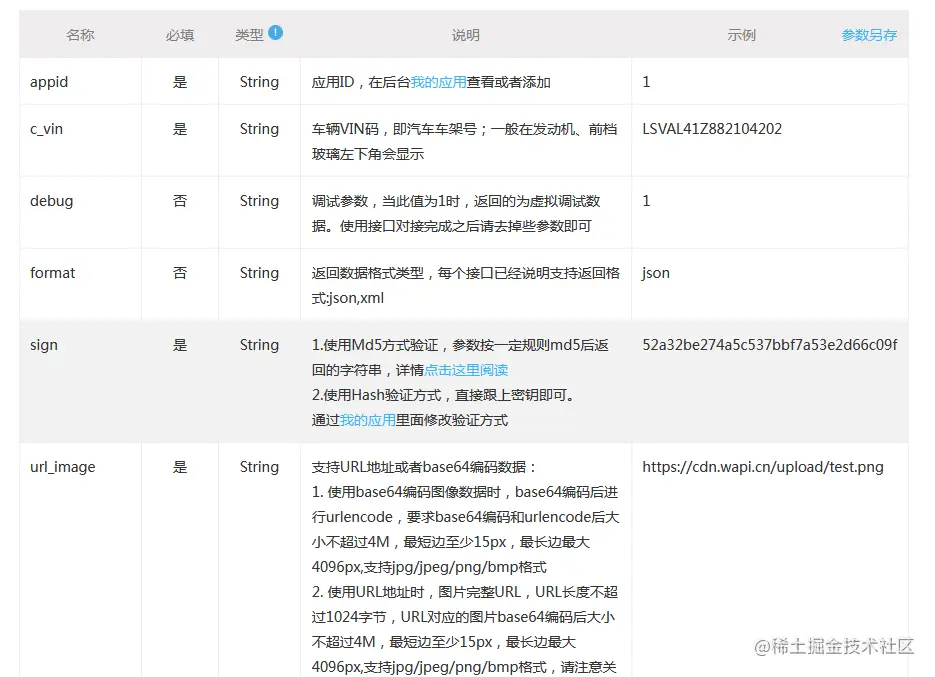This screenshot has height=677, width=935.
Task: Select the sign parameter name
Action: pos(44,345)
